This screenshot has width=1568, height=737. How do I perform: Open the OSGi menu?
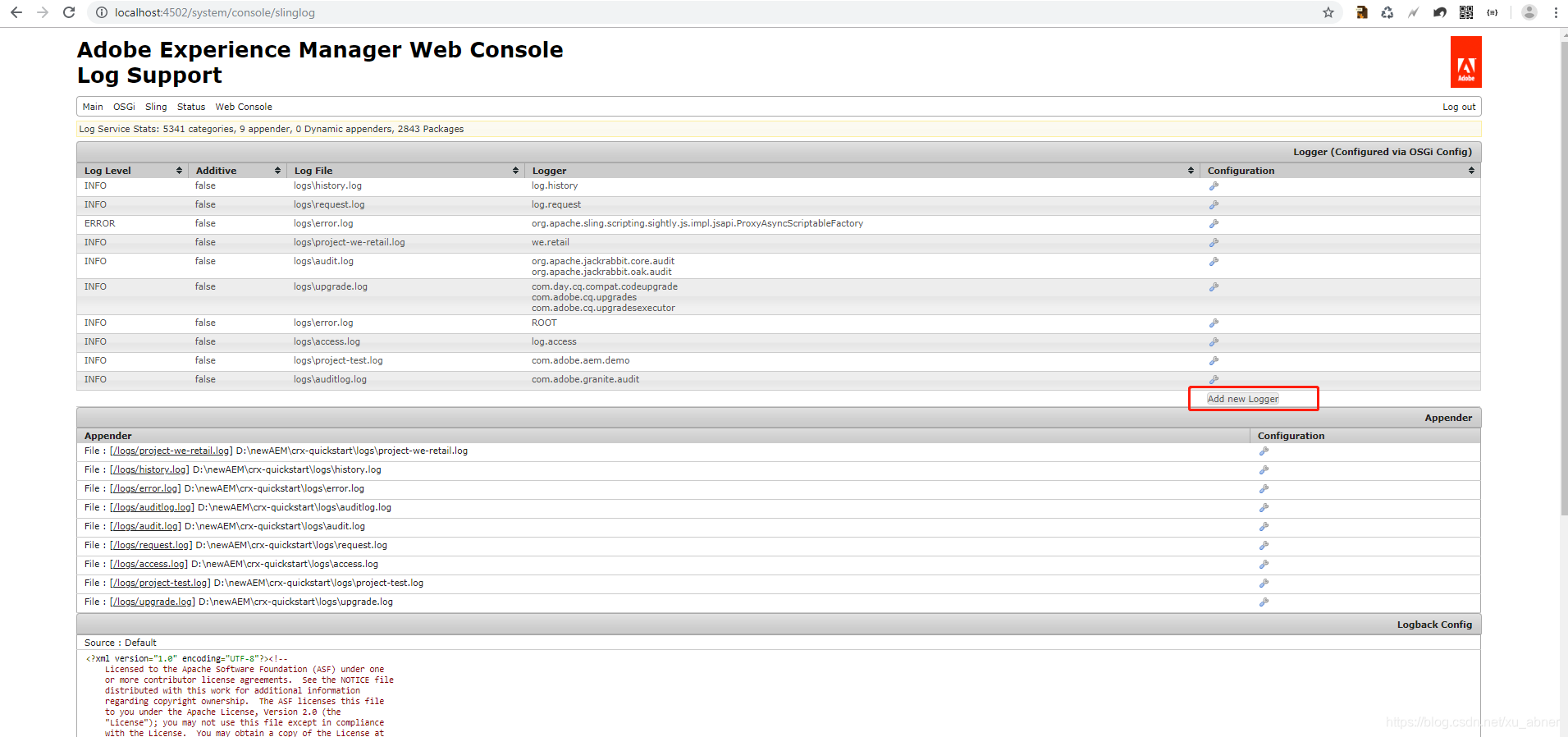[124, 107]
